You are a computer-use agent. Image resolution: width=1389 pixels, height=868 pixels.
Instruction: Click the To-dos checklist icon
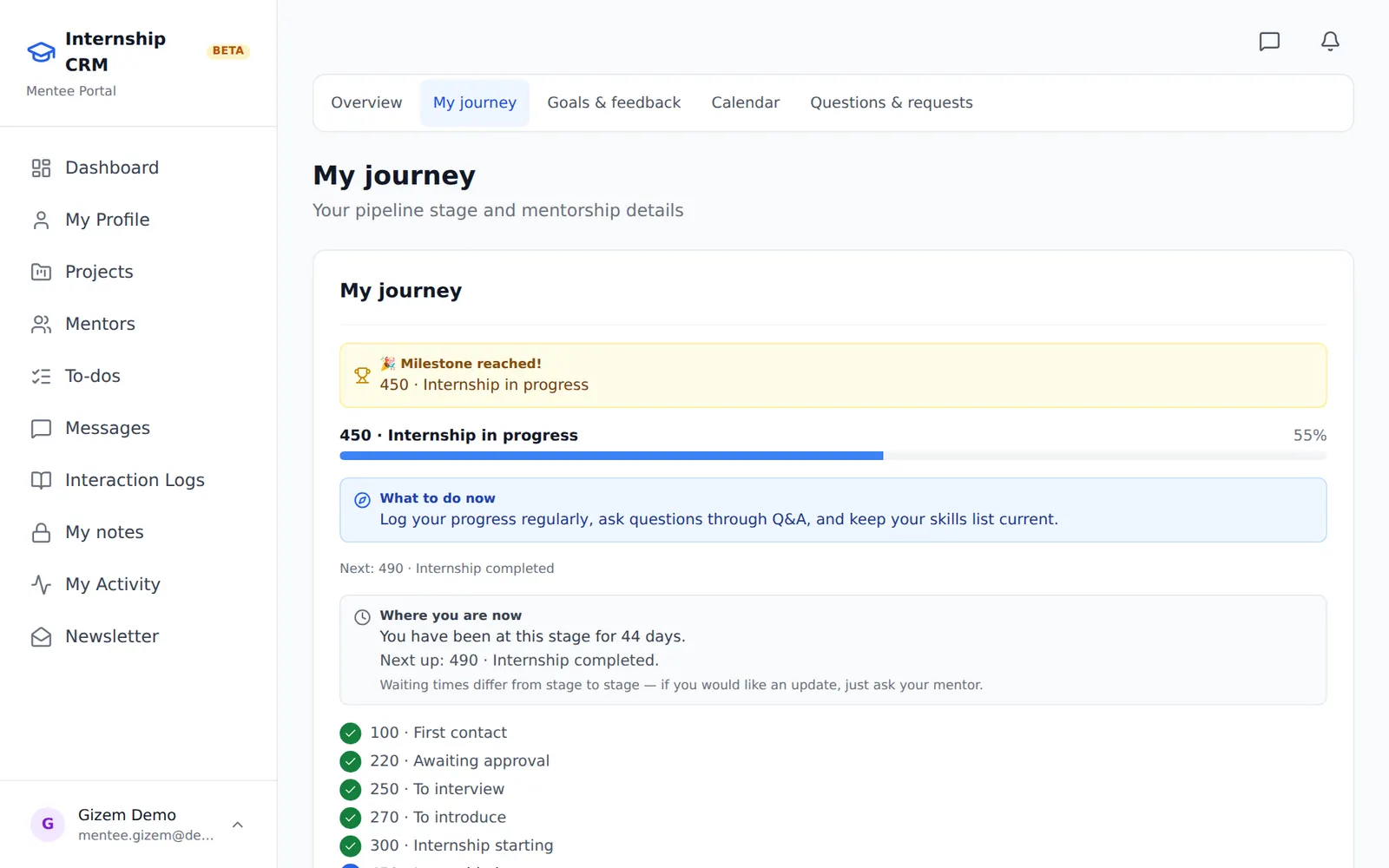(x=41, y=376)
